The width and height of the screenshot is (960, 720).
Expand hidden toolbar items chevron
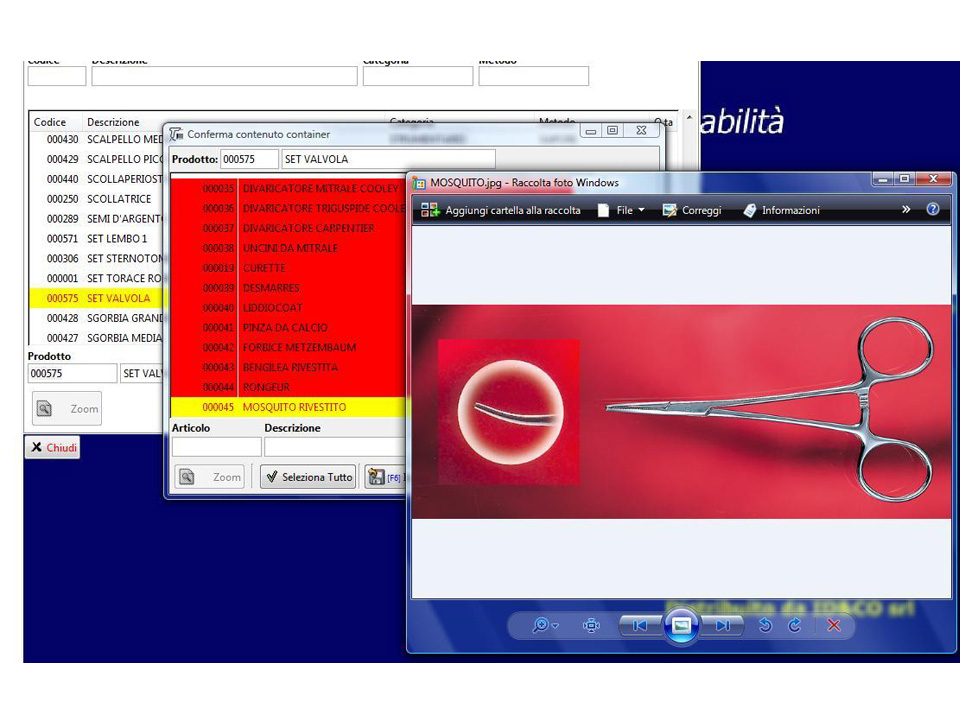click(x=906, y=209)
